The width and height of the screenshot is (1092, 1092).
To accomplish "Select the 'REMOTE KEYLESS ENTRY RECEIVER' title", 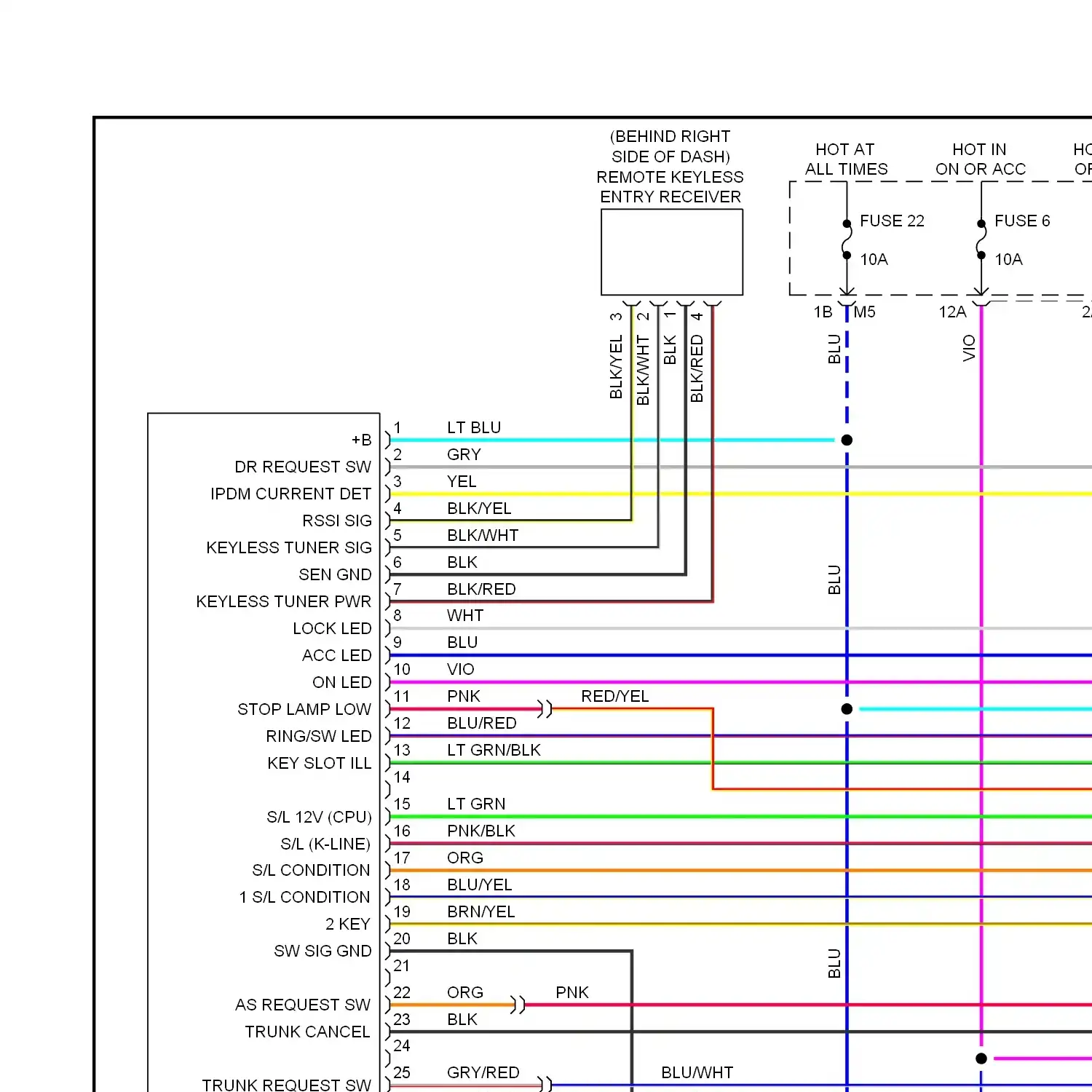I will (670, 187).
